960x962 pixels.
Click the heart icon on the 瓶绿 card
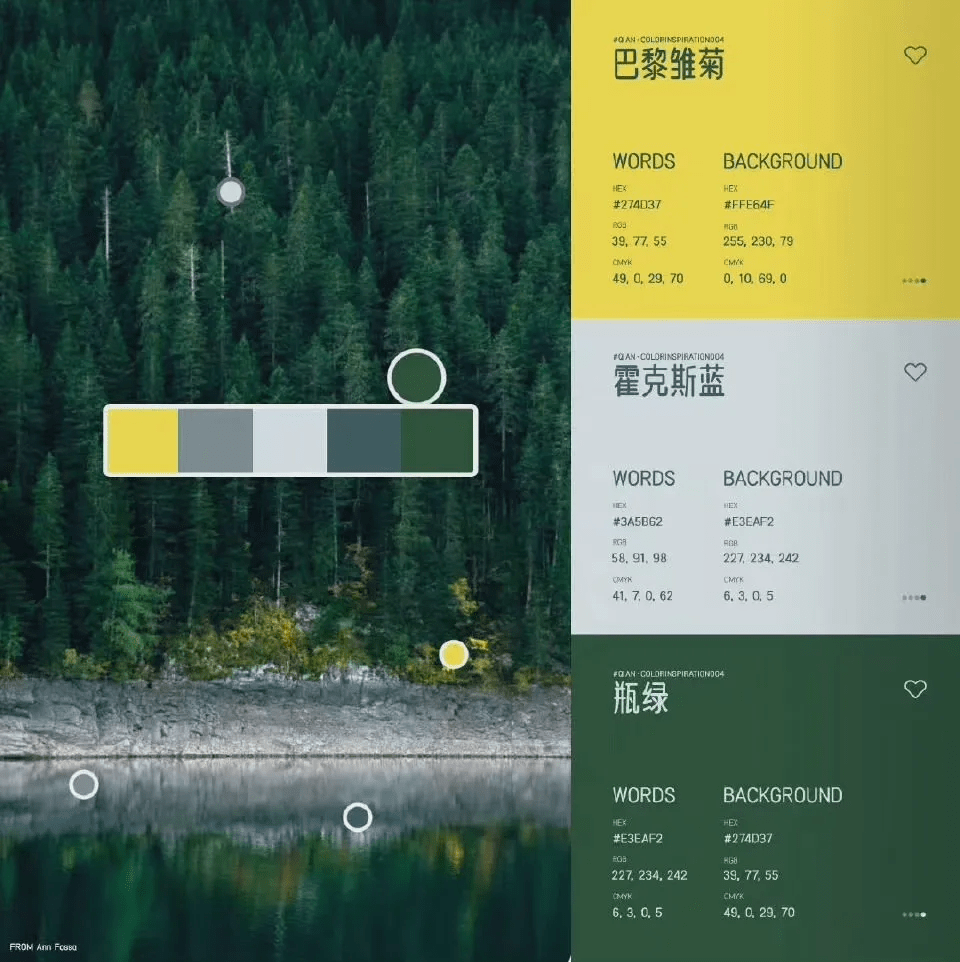(915, 689)
